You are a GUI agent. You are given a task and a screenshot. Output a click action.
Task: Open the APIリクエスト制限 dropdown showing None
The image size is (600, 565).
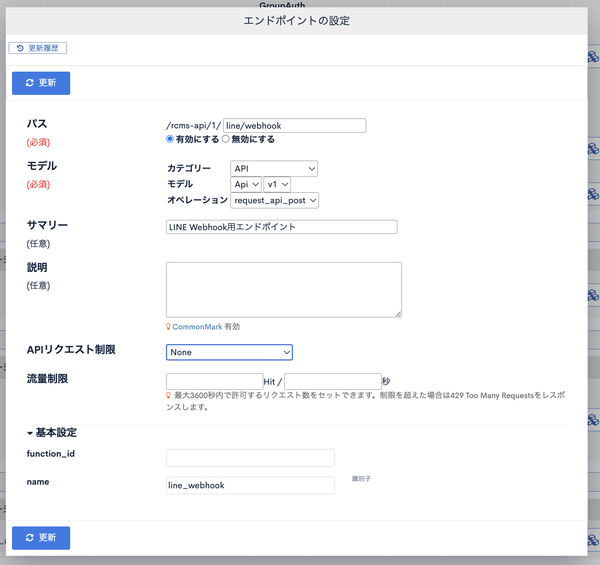coord(229,352)
